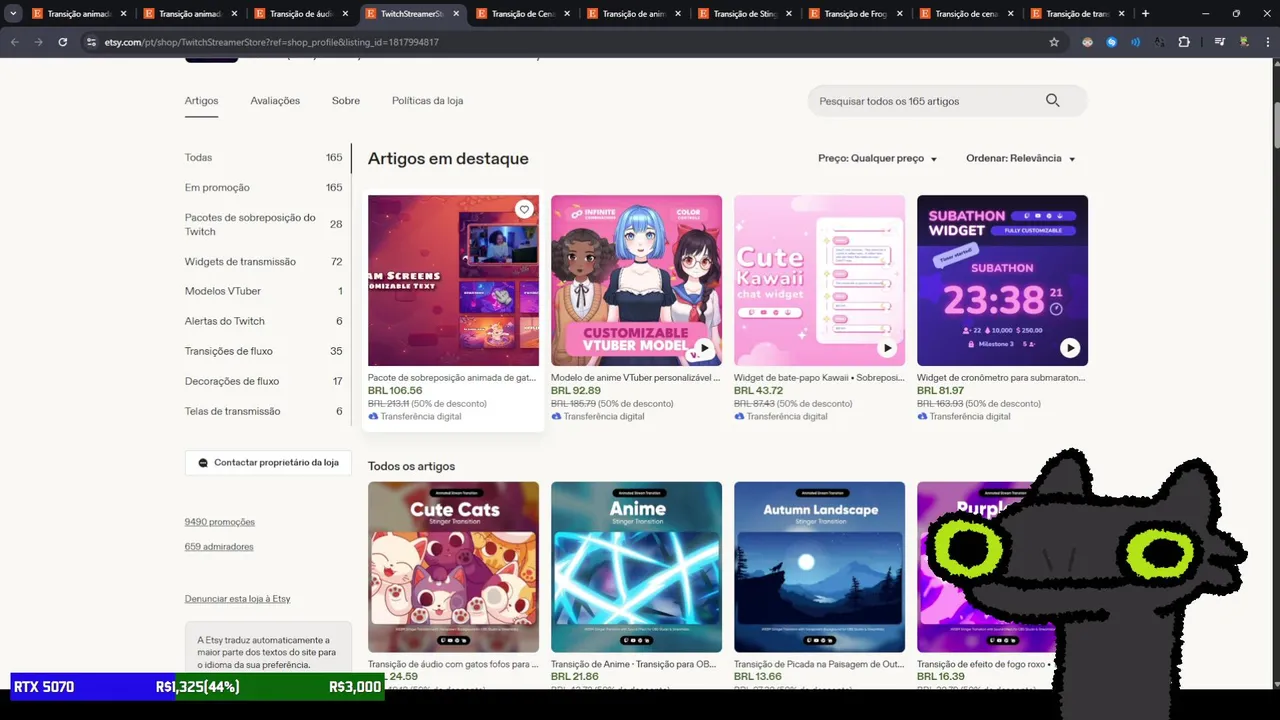Switch to the Políticas da loja tab

427,100
